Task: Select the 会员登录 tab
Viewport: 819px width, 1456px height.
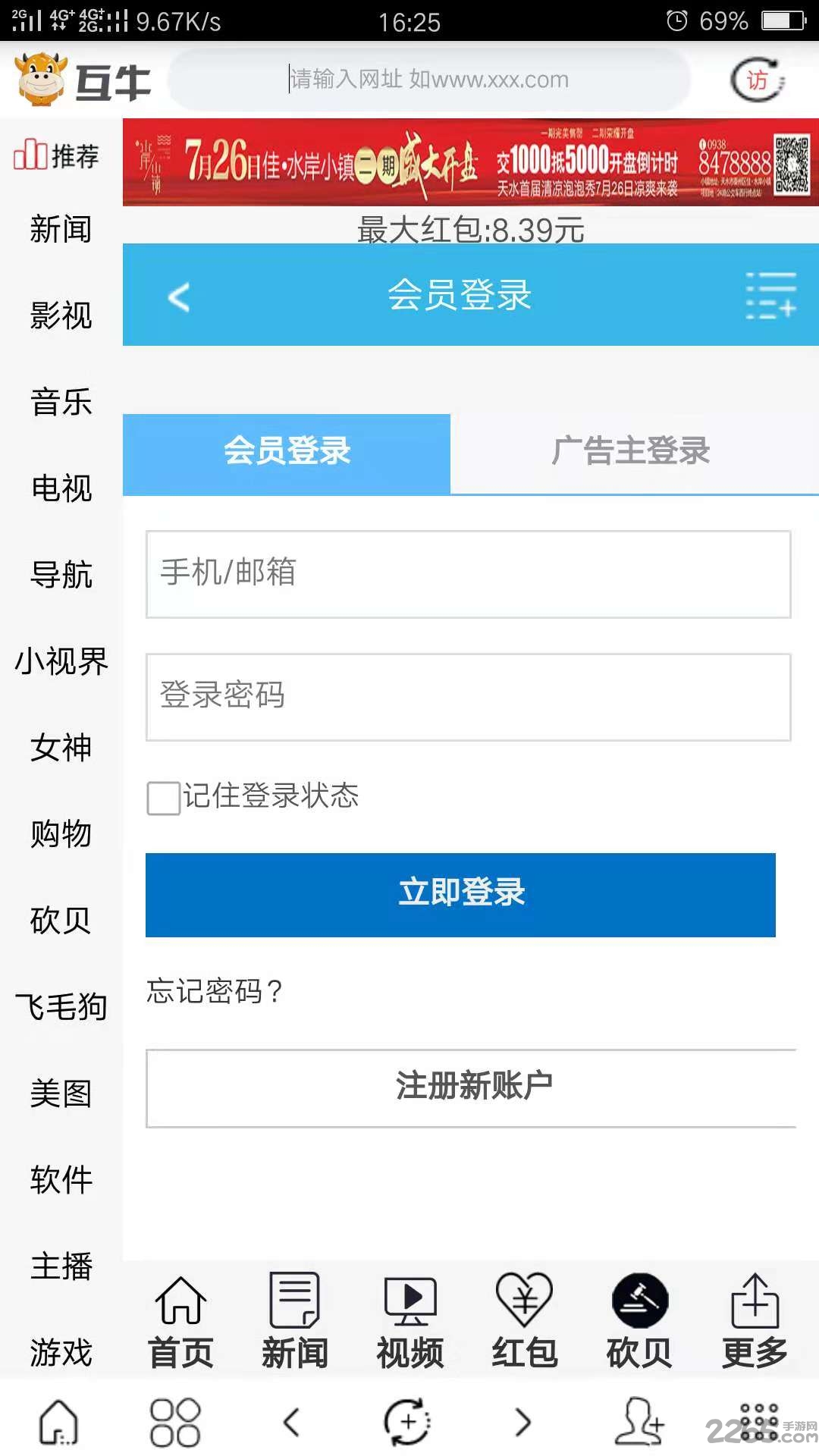Action: pyautogui.click(x=287, y=451)
